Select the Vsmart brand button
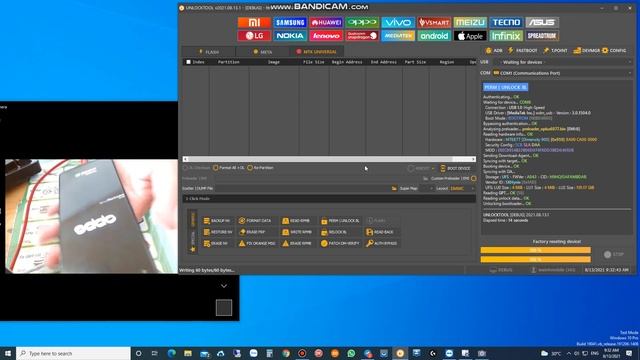The width and height of the screenshot is (640, 360). pos(434,22)
